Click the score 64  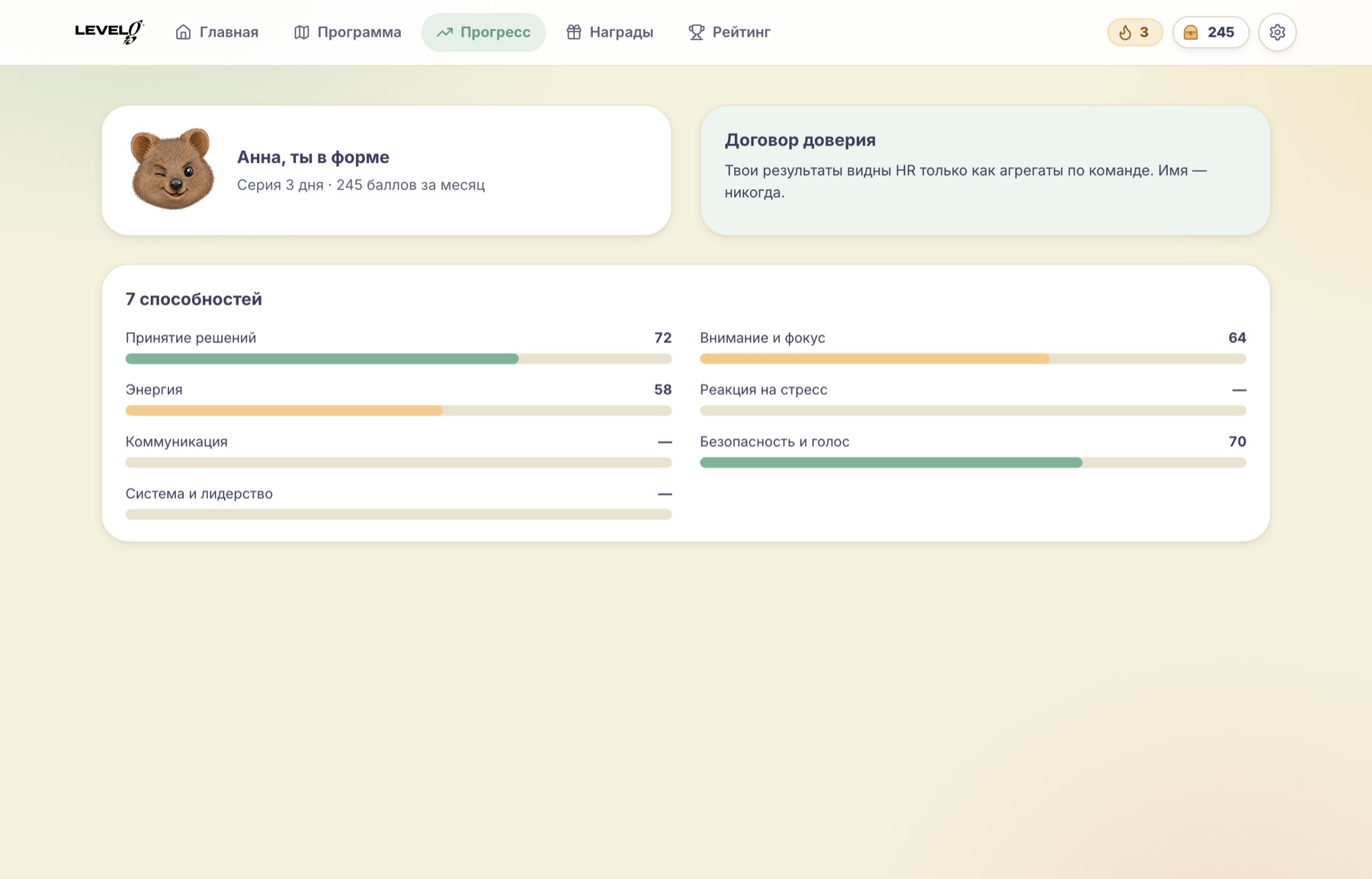click(x=1237, y=338)
